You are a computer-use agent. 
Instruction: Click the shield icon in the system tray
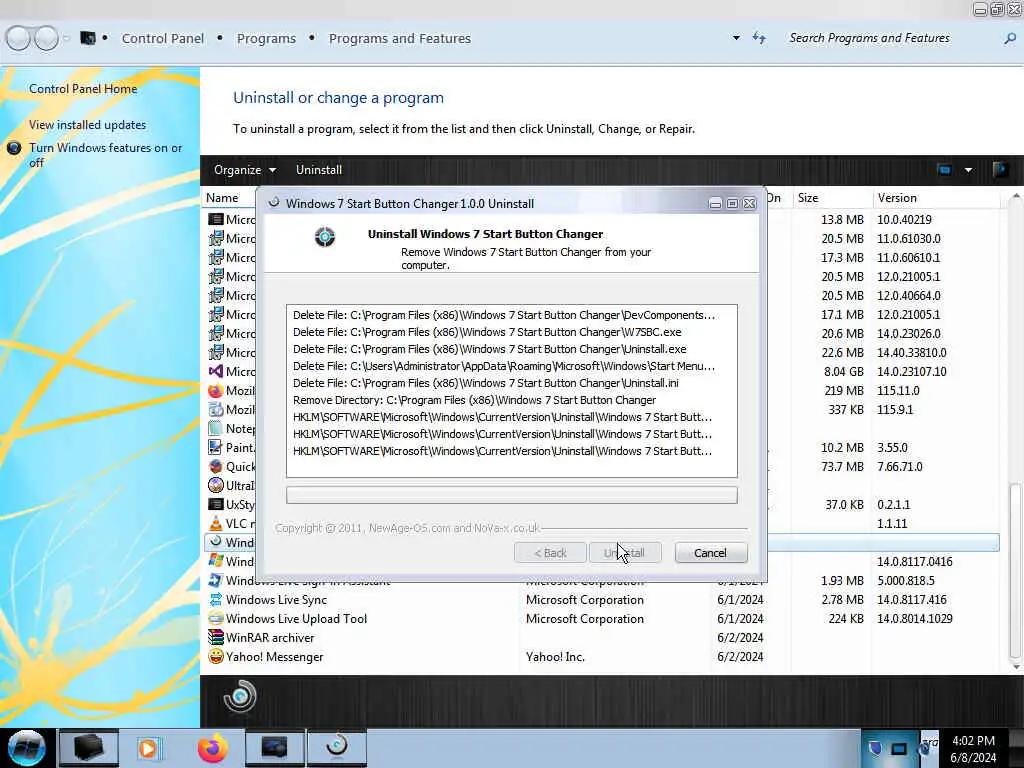click(x=875, y=748)
